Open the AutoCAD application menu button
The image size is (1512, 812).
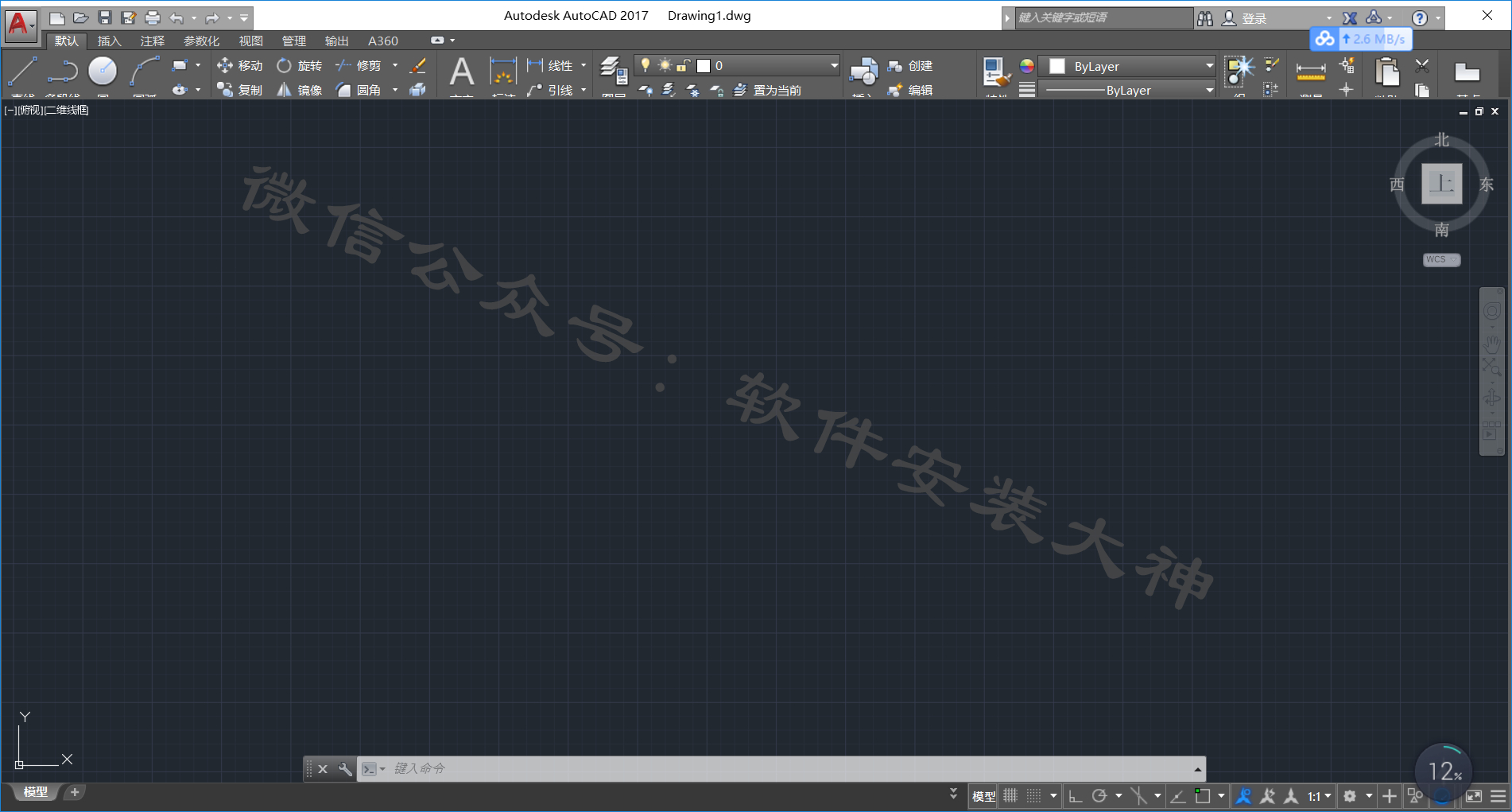pyautogui.click(x=20, y=25)
